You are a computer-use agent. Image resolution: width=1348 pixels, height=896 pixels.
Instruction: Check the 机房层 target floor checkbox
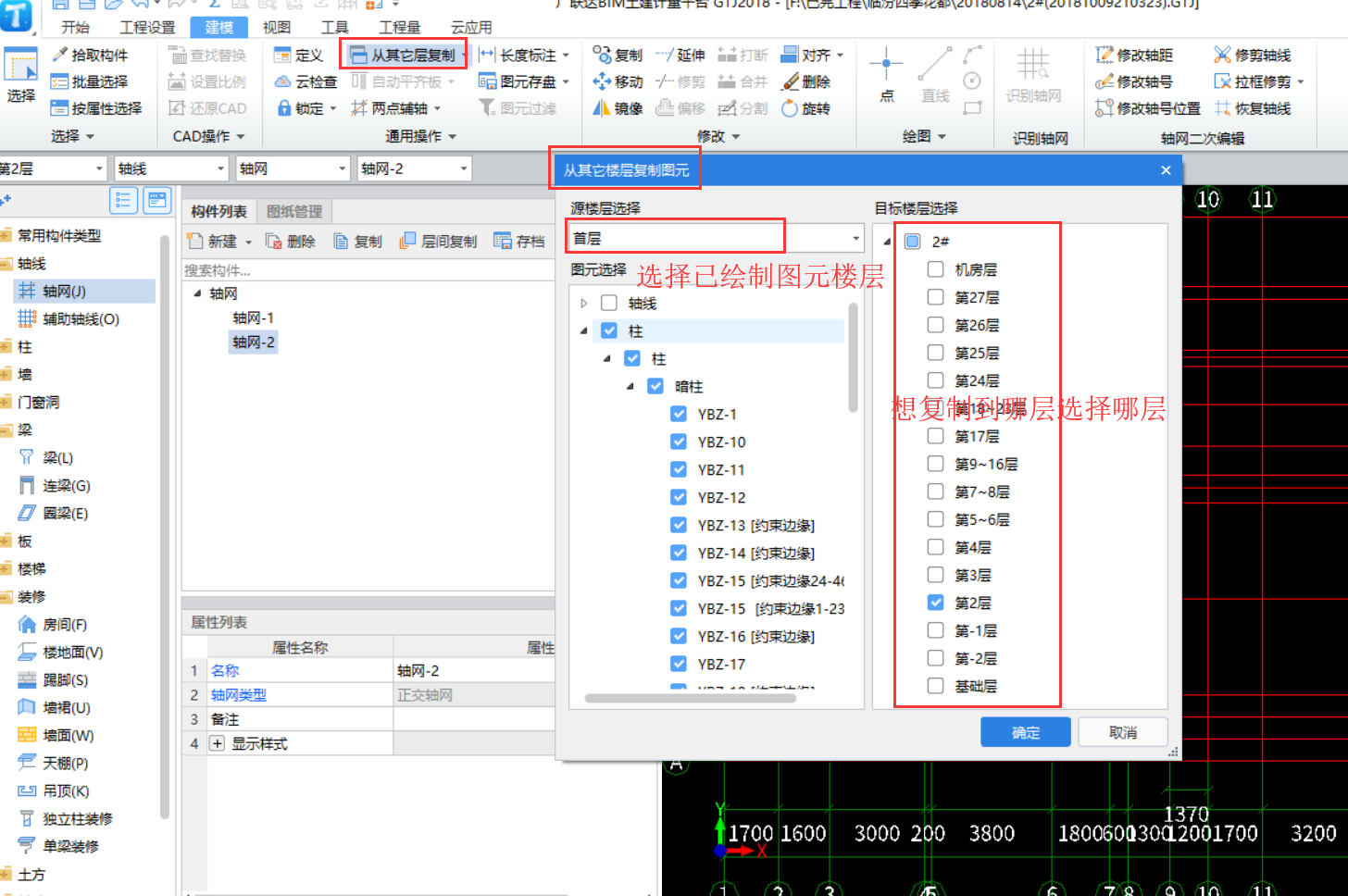tap(936, 269)
